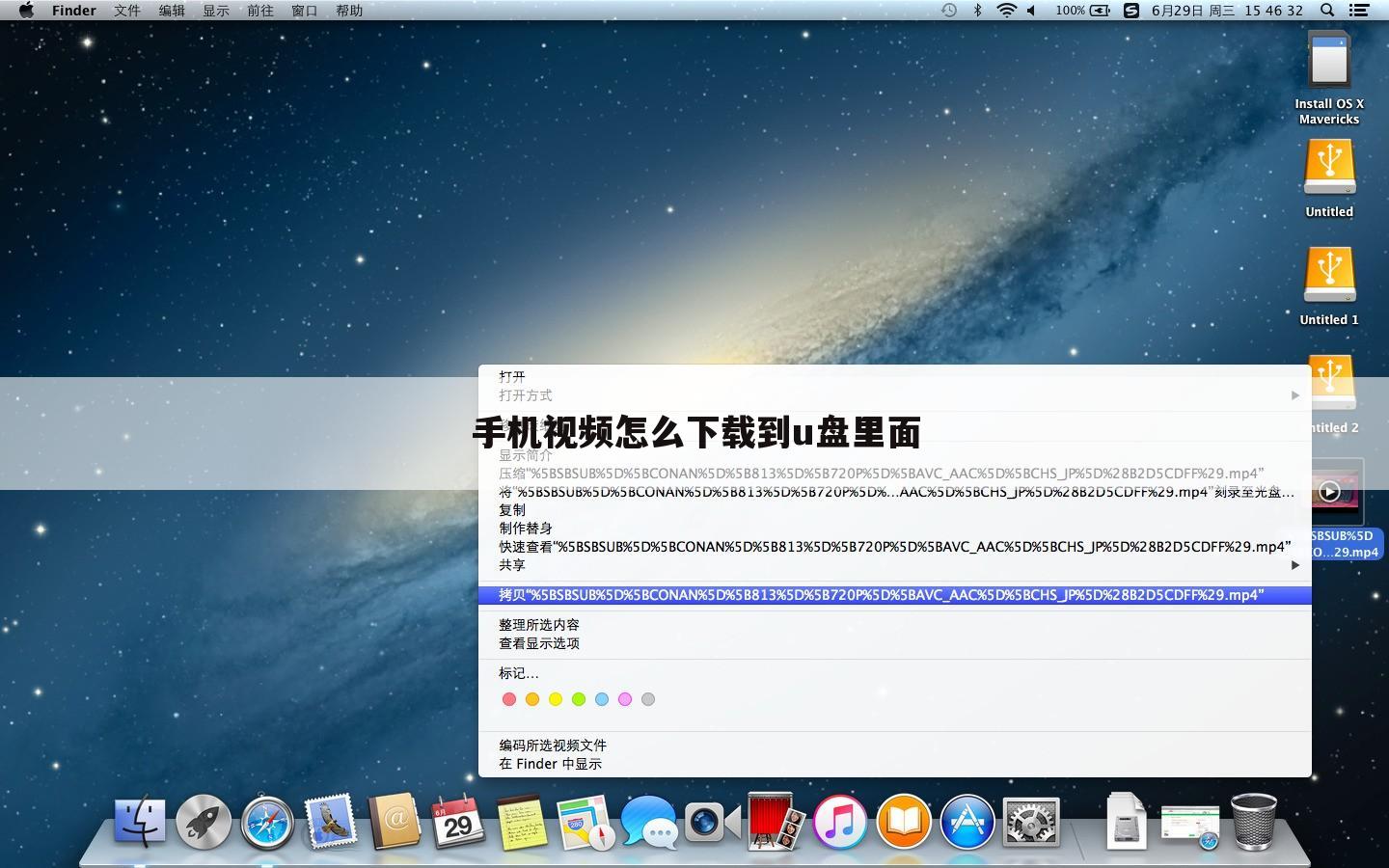
Task: Open the Apple menu
Action: coord(26,11)
